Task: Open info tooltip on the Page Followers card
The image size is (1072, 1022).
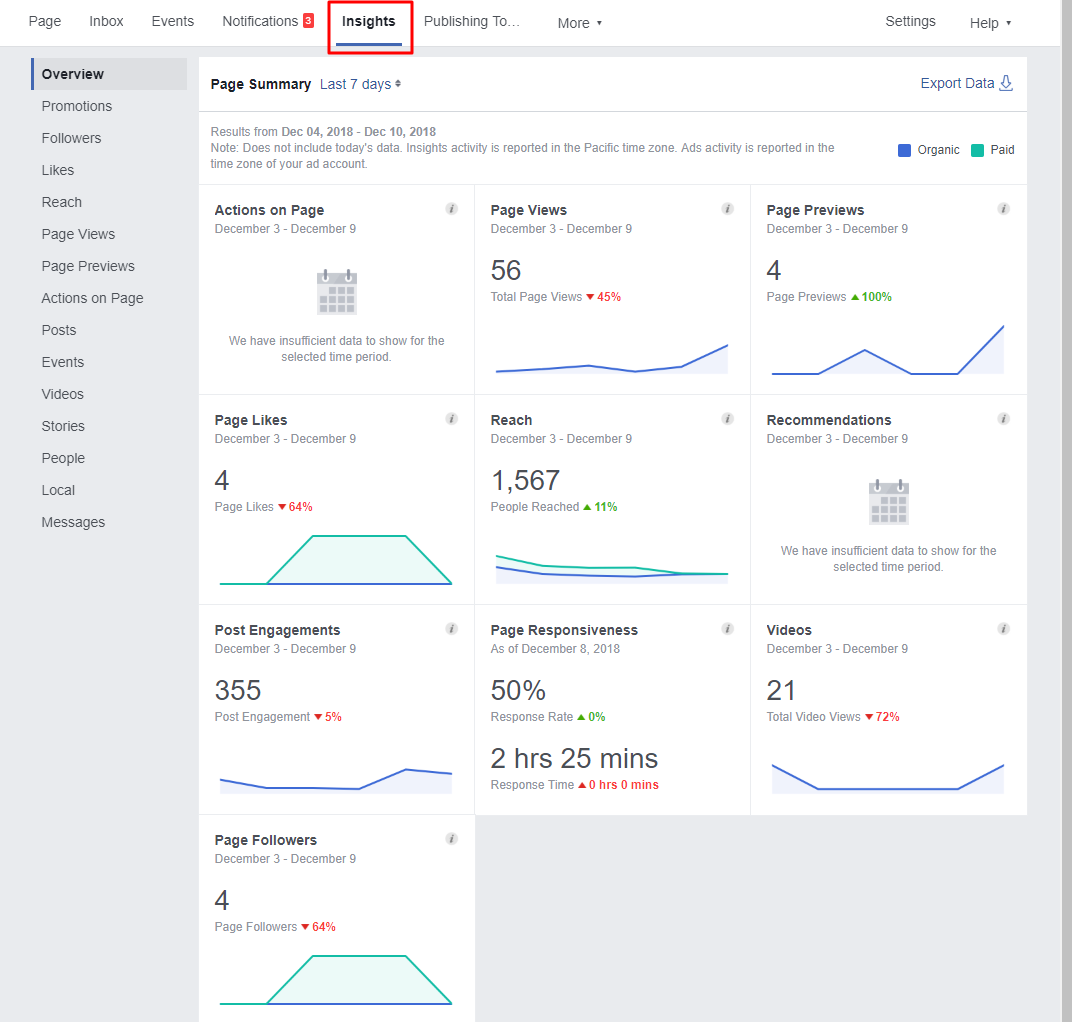Action: click(451, 839)
